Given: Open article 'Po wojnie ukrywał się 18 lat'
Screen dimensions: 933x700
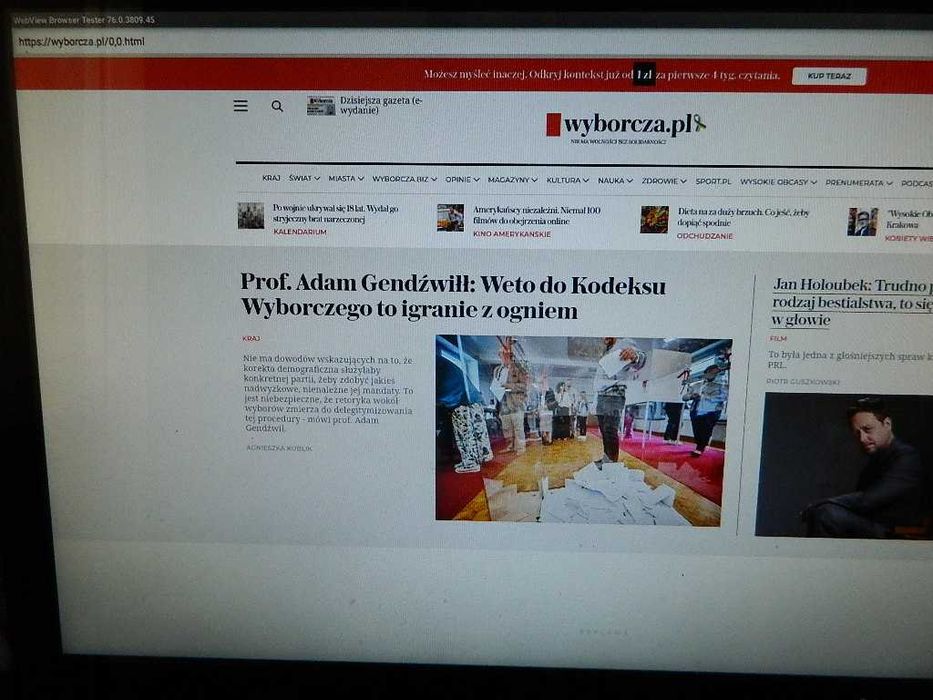Looking at the screenshot, I should click(x=336, y=214).
